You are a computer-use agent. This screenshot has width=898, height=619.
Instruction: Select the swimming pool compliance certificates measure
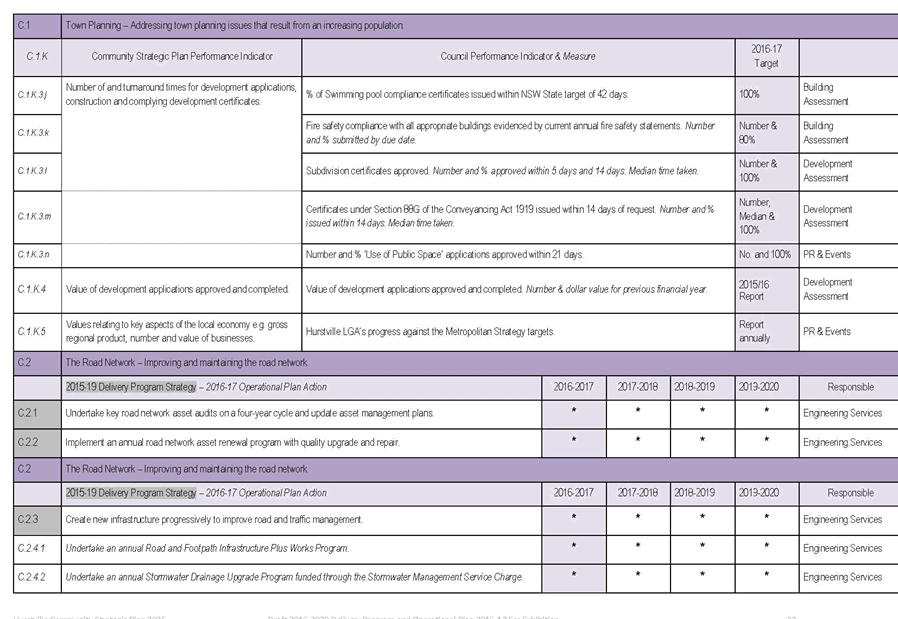(518, 95)
